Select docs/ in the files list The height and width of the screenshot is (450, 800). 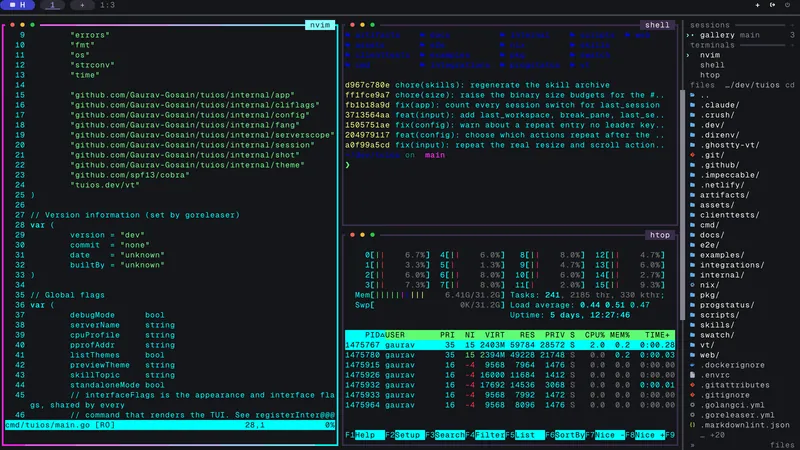tap(712, 235)
